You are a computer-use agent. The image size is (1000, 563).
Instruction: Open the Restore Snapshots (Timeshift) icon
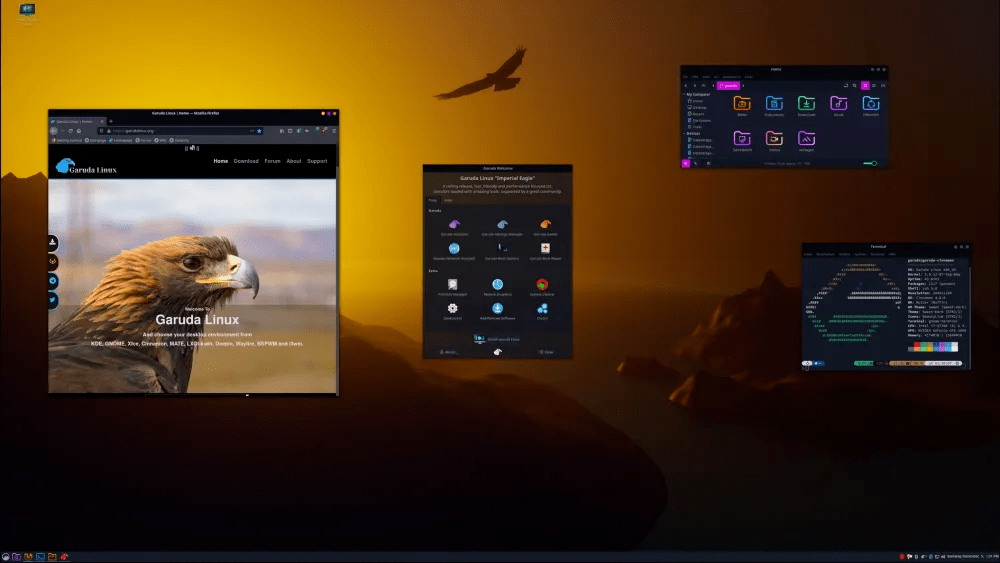(497, 284)
